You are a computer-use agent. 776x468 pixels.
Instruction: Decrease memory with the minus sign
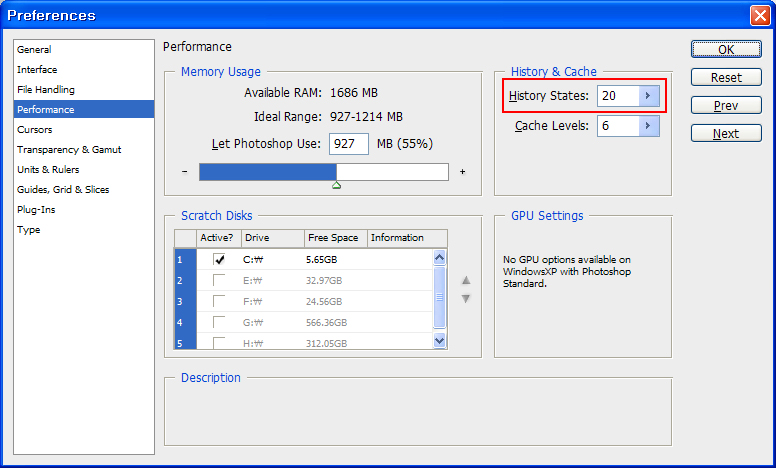185,172
